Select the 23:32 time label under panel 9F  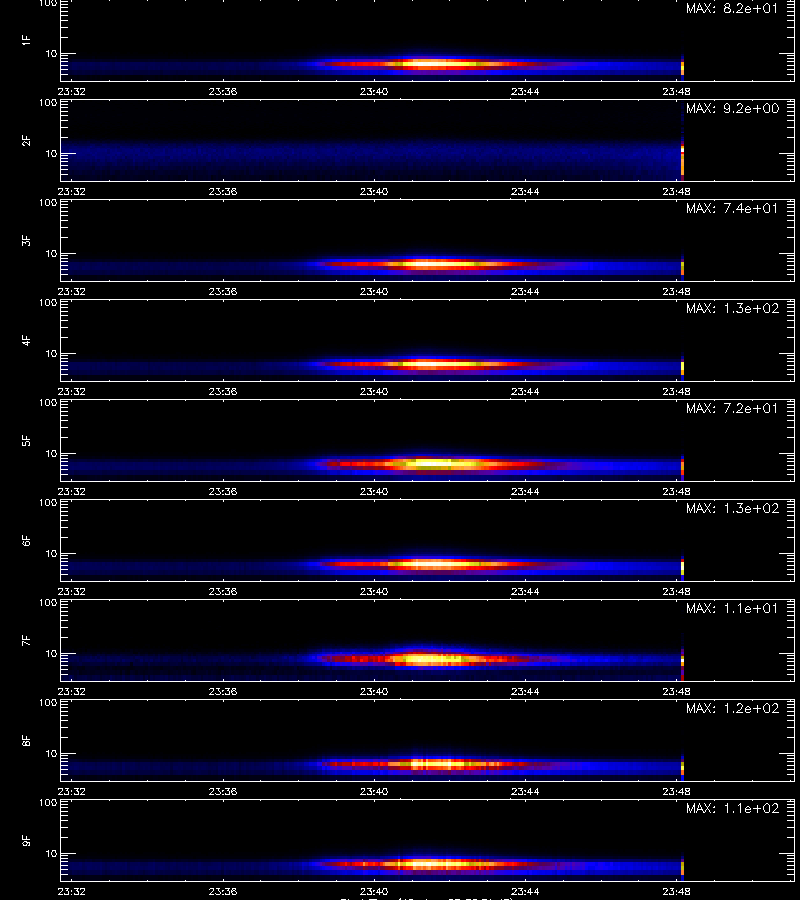pos(72,892)
